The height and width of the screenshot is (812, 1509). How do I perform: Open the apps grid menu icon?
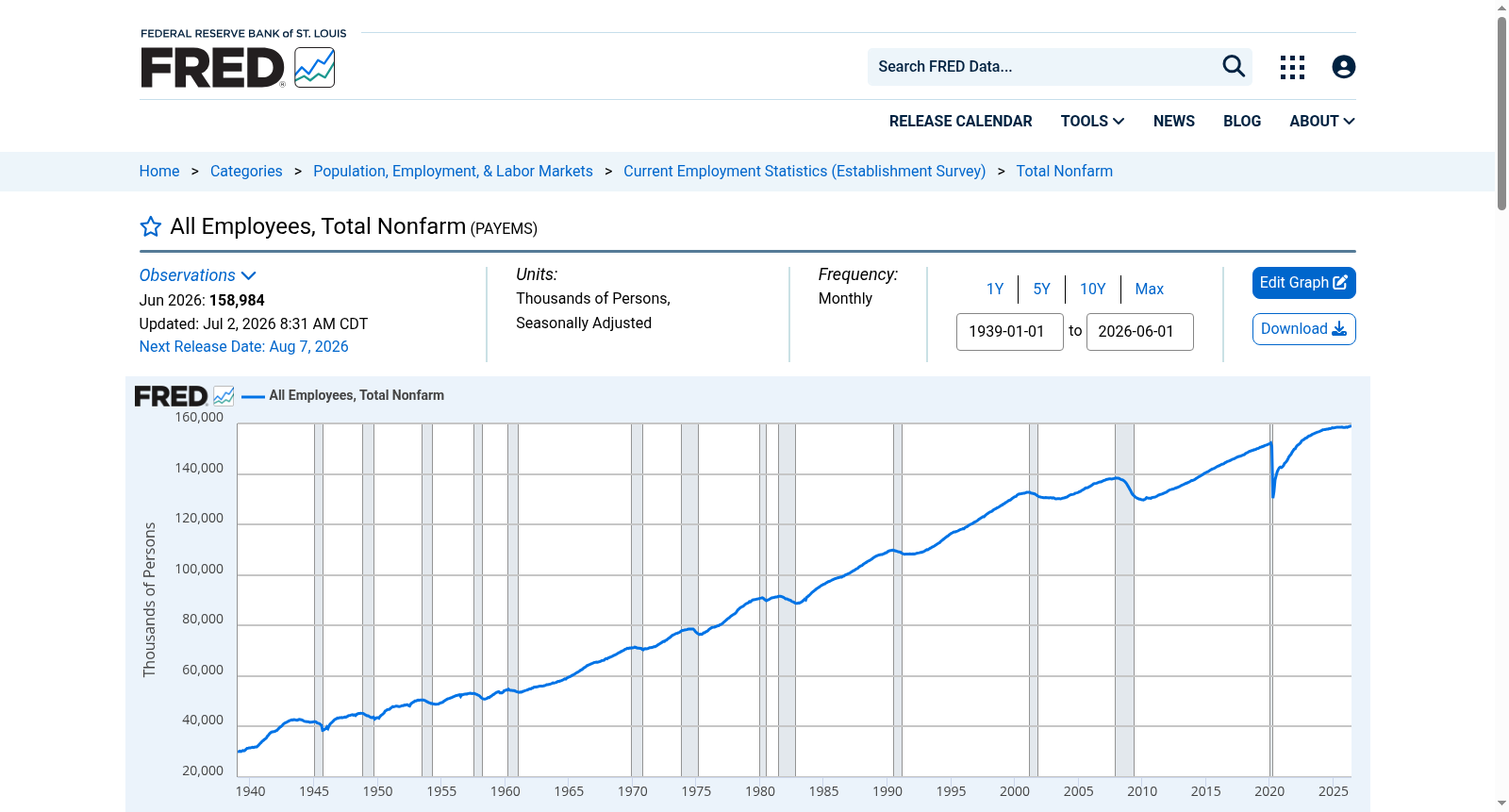(1292, 67)
